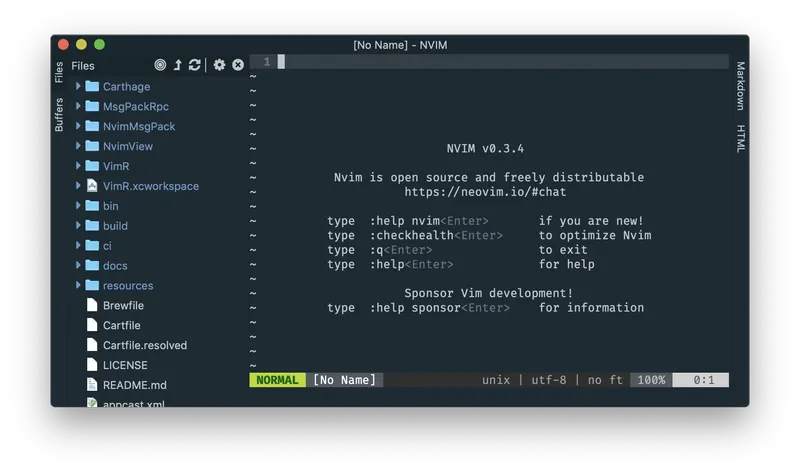Click the show current buffer target icon
The image size is (800, 474).
click(x=160, y=65)
